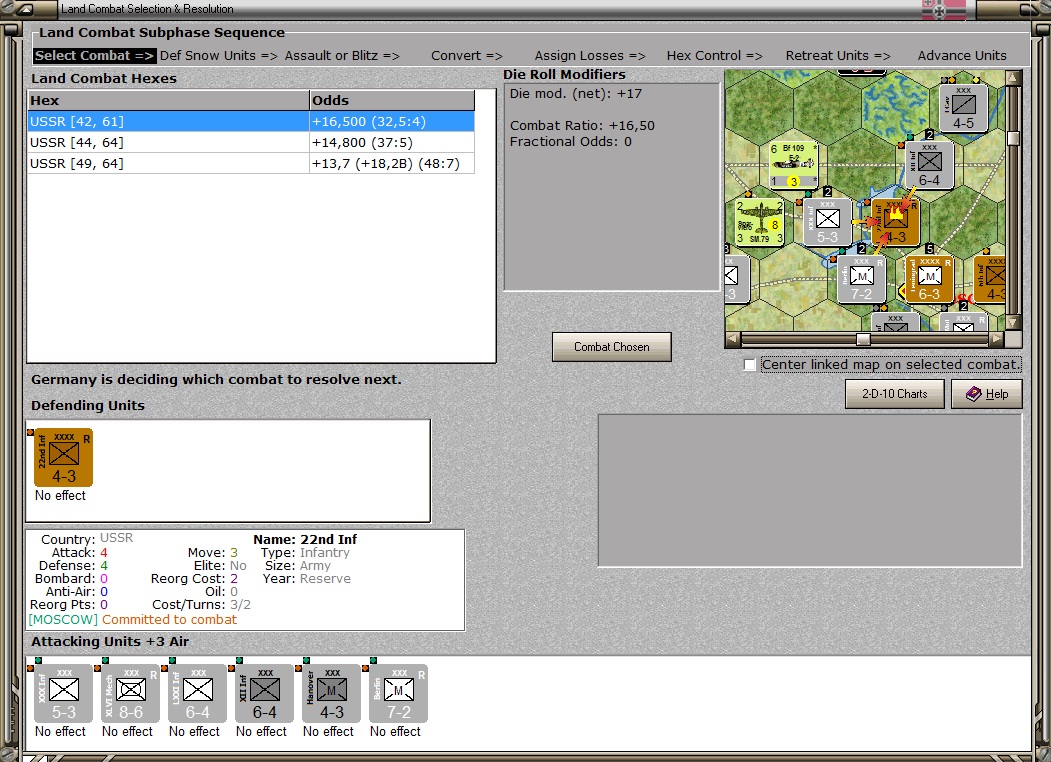The width and height of the screenshot is (1051, 762).
Task: Select the Hanover 4-3 militia attacking counter
Action: click(332, 694)
